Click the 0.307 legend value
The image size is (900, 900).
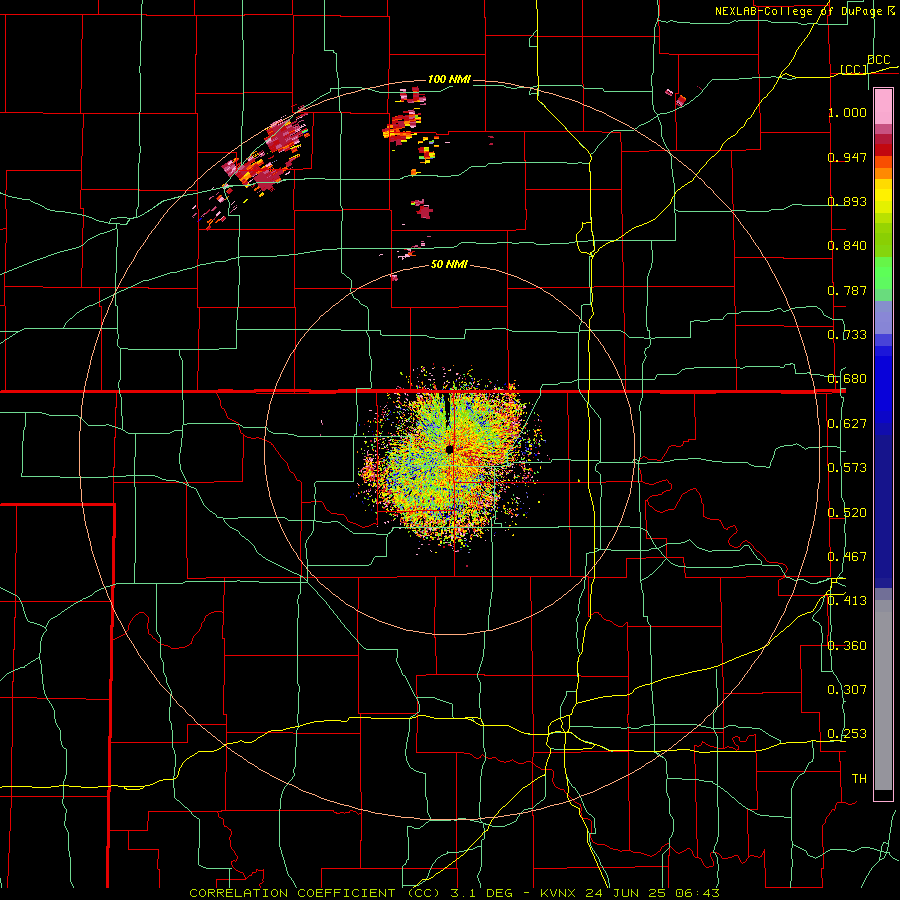pyautogui.click(x=847, y=690)
